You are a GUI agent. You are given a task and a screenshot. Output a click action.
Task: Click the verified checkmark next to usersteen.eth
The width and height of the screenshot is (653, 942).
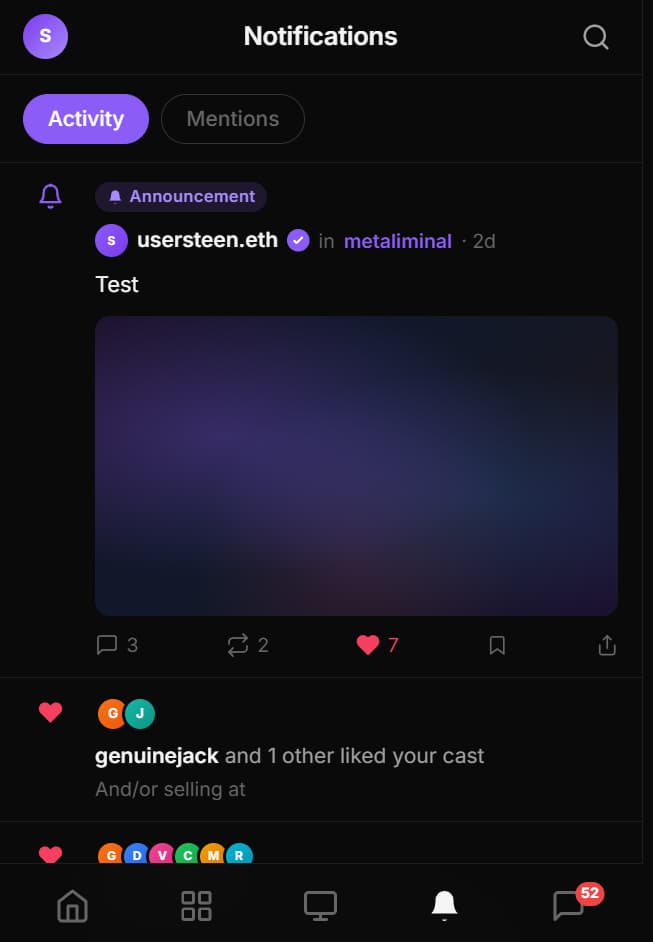(x=297, y=240)
